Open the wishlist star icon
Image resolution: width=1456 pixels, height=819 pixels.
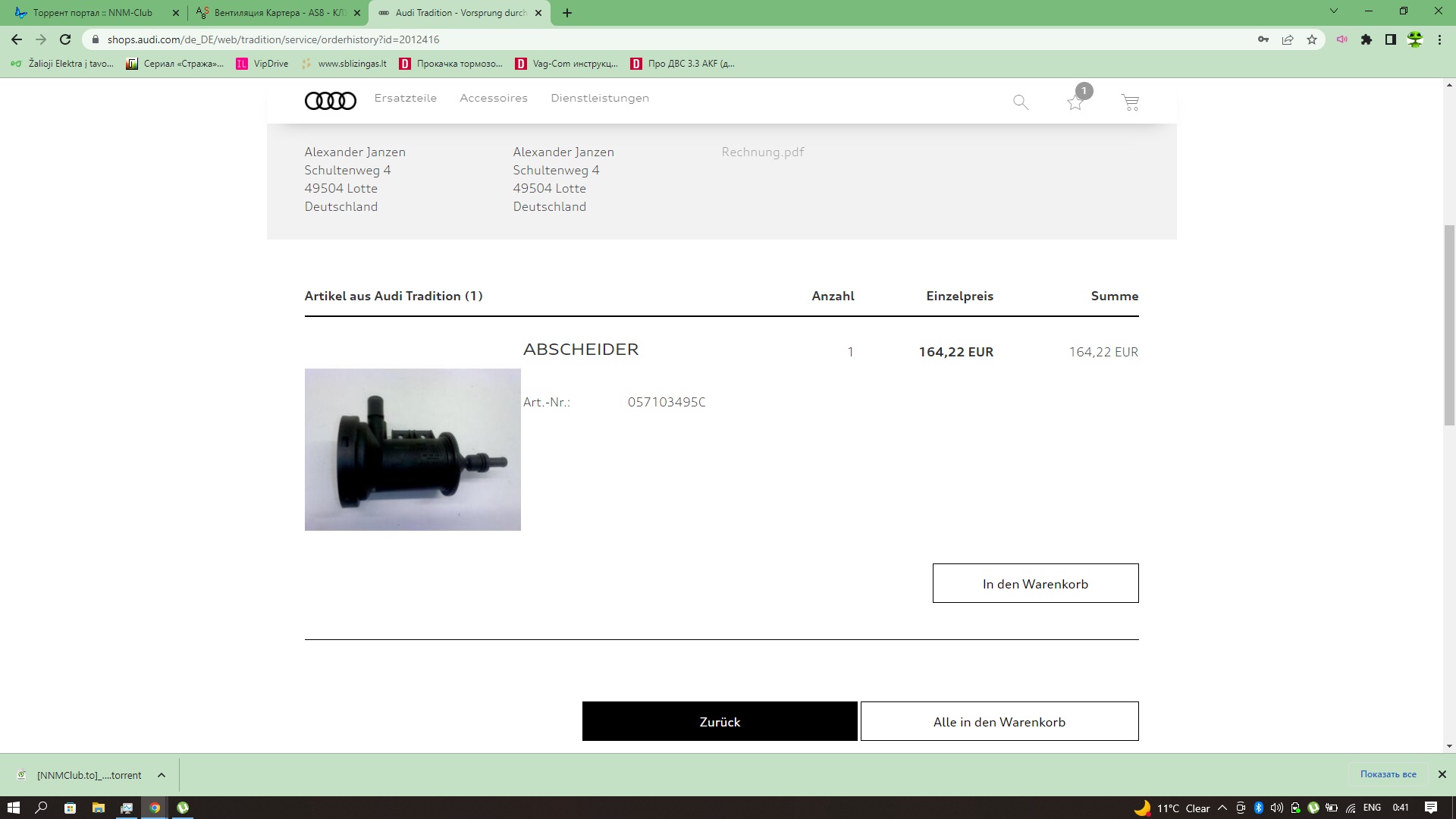[x=1075, y=103]
